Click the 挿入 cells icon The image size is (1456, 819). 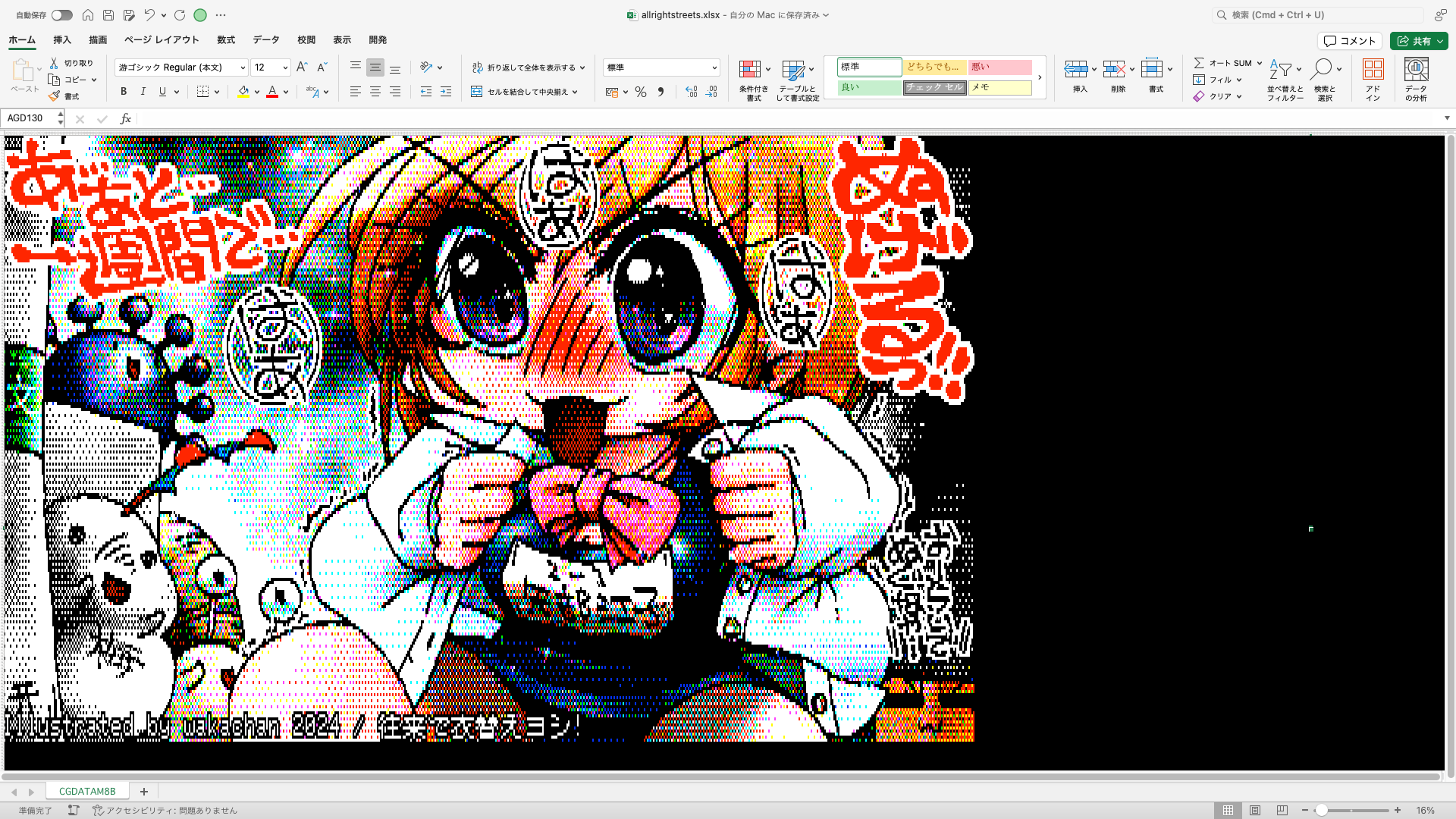coord(1075,69)
